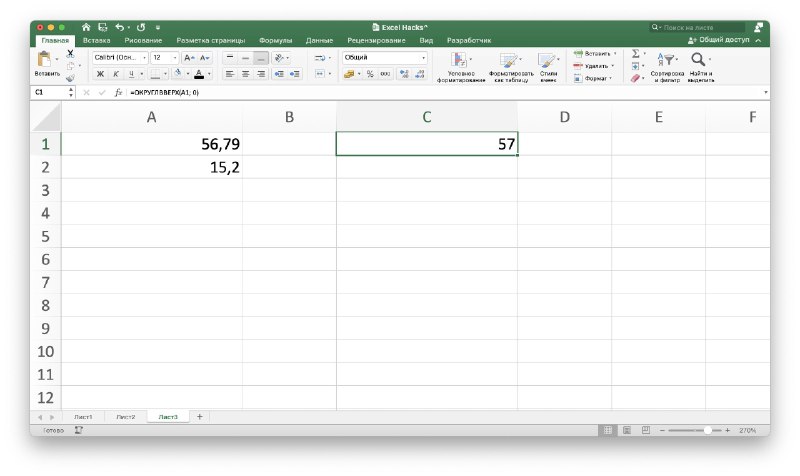Screen dimensions: 800x476
Task: Open the Вставить paste button
Action: [x=47, y=65]
